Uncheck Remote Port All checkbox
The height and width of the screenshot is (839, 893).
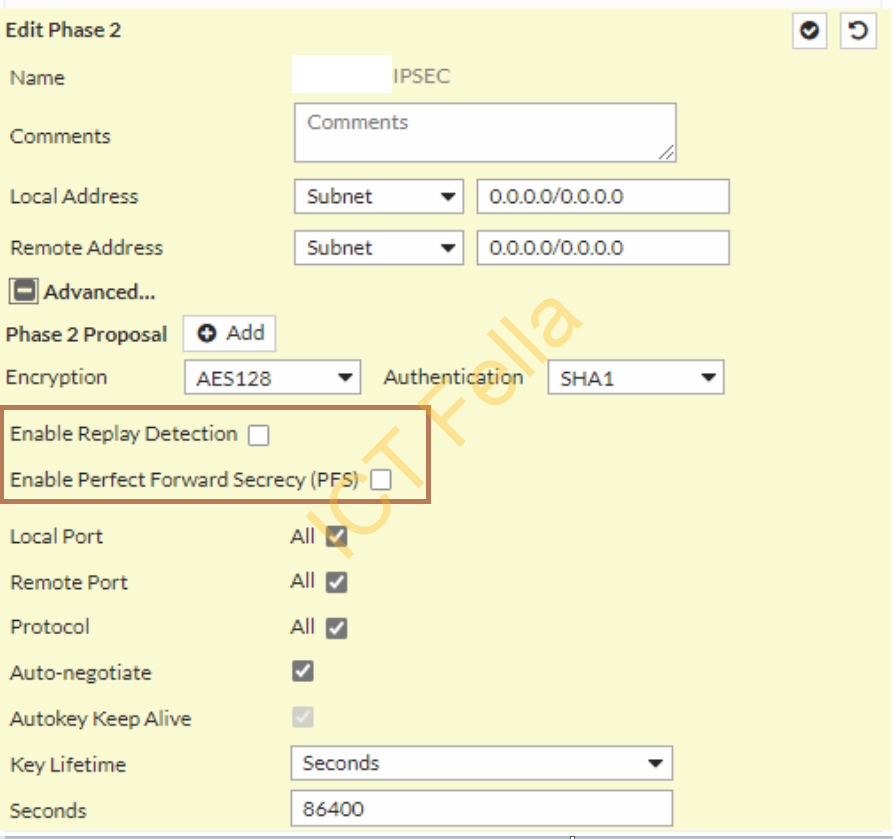click(336, 582)
